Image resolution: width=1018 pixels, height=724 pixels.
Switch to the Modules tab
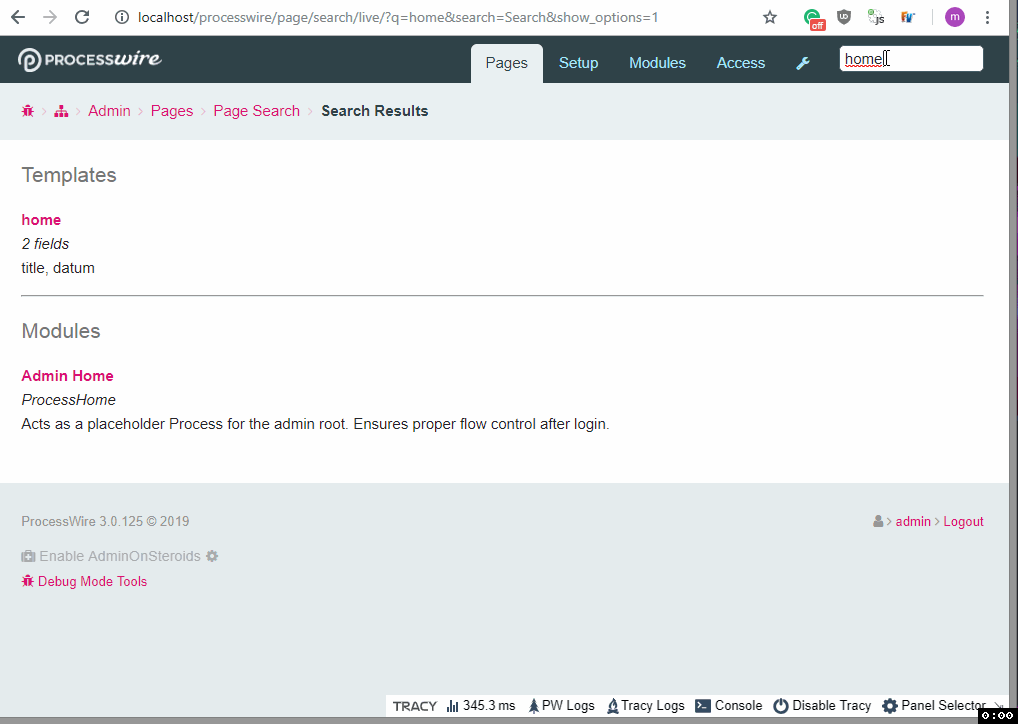pos(657,62)
